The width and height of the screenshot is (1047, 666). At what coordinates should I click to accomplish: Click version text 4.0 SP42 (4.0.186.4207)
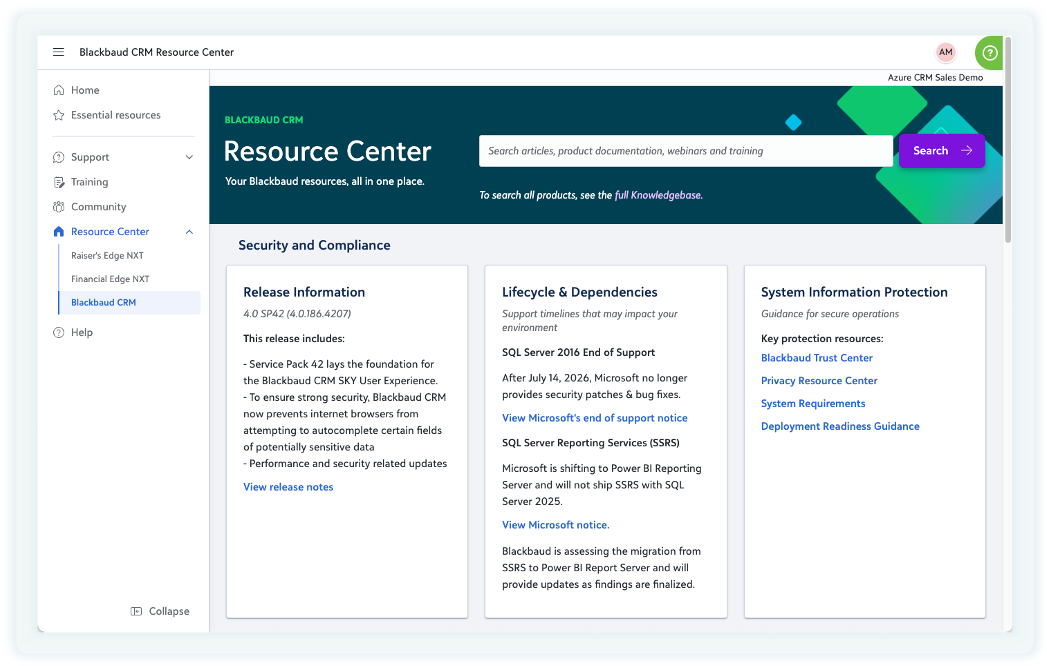click(x=297, y=313)
